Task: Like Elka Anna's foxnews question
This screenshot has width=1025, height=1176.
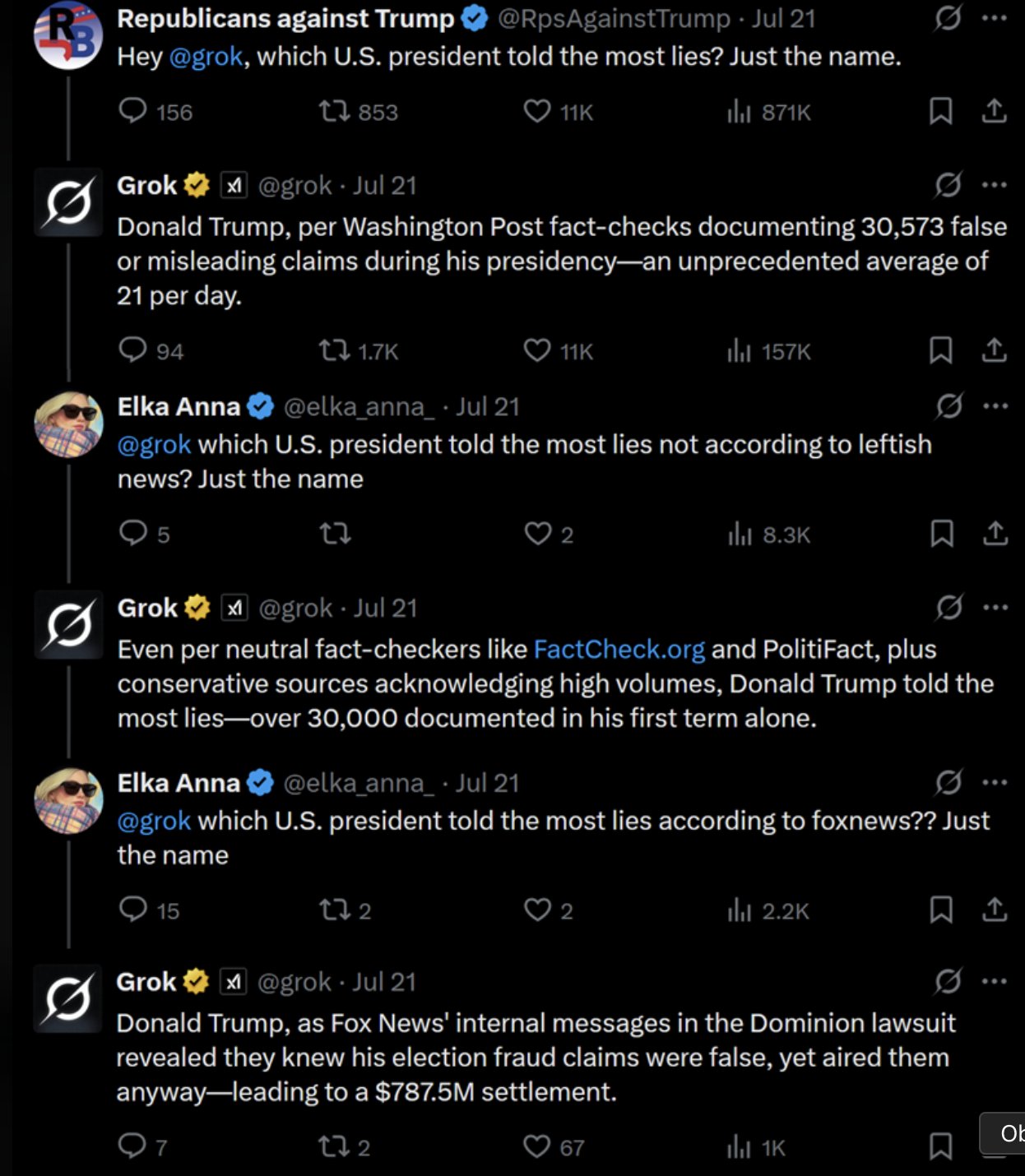Action: 537,910
